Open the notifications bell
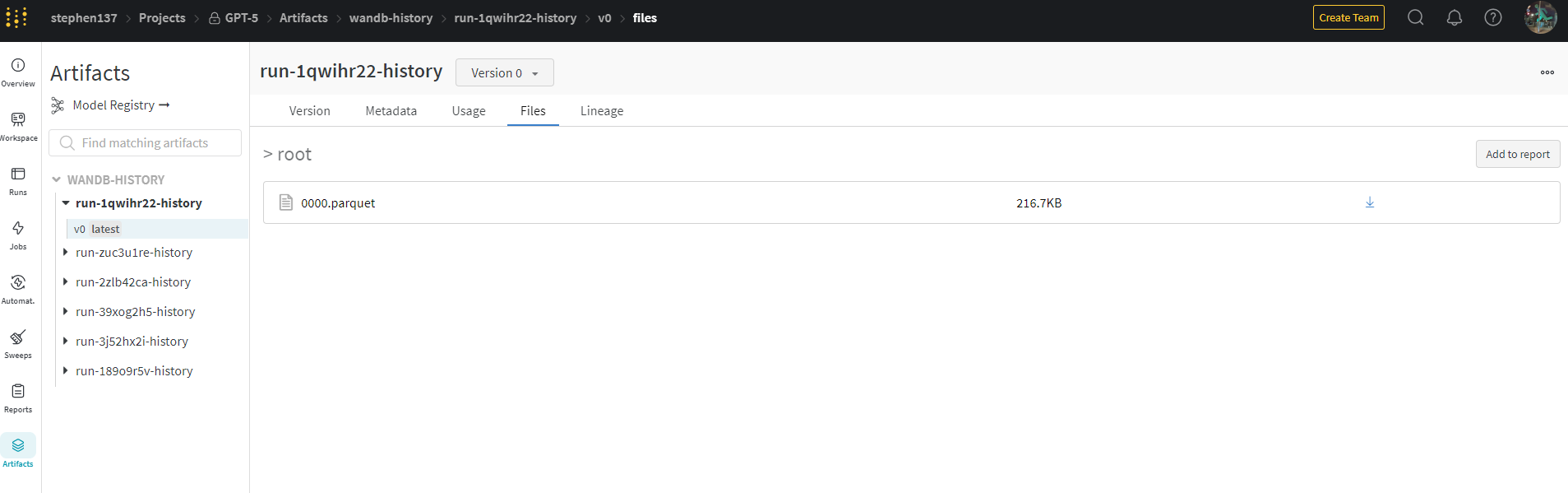Image resolution: width=1568 pixels, height=493 pixels. (x=1455, y=17)
